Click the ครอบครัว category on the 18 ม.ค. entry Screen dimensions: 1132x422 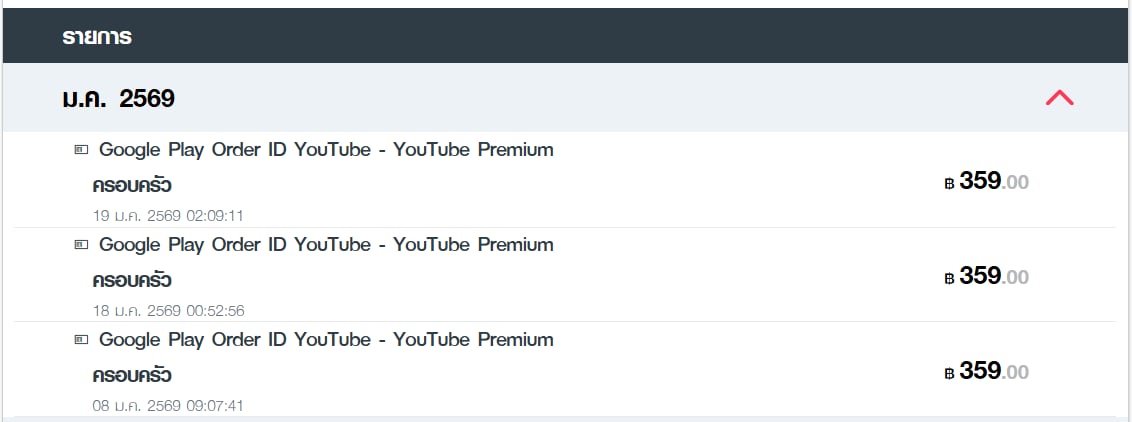(x=132, y=280)
